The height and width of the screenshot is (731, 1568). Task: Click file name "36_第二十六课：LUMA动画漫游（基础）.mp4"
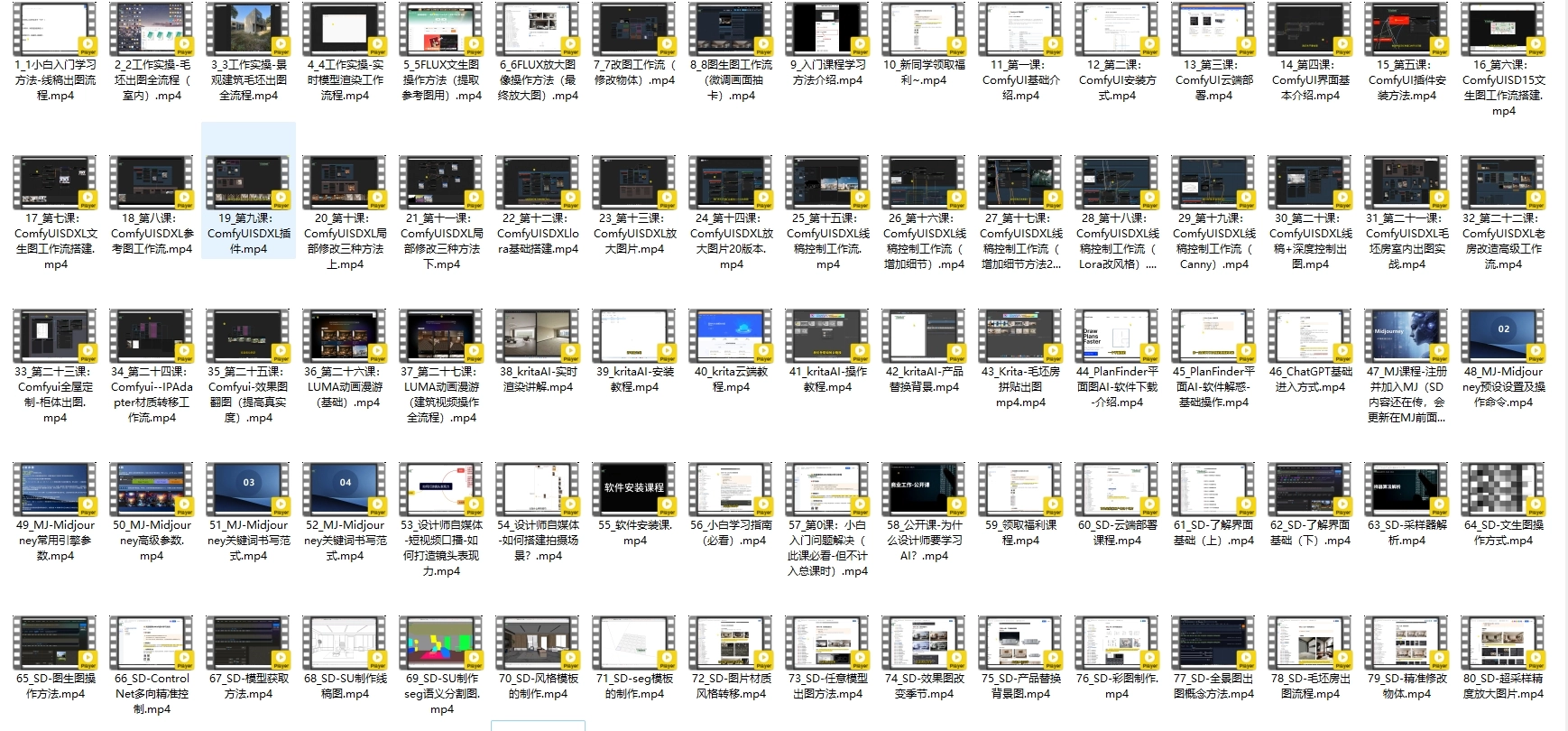[345, 387]
